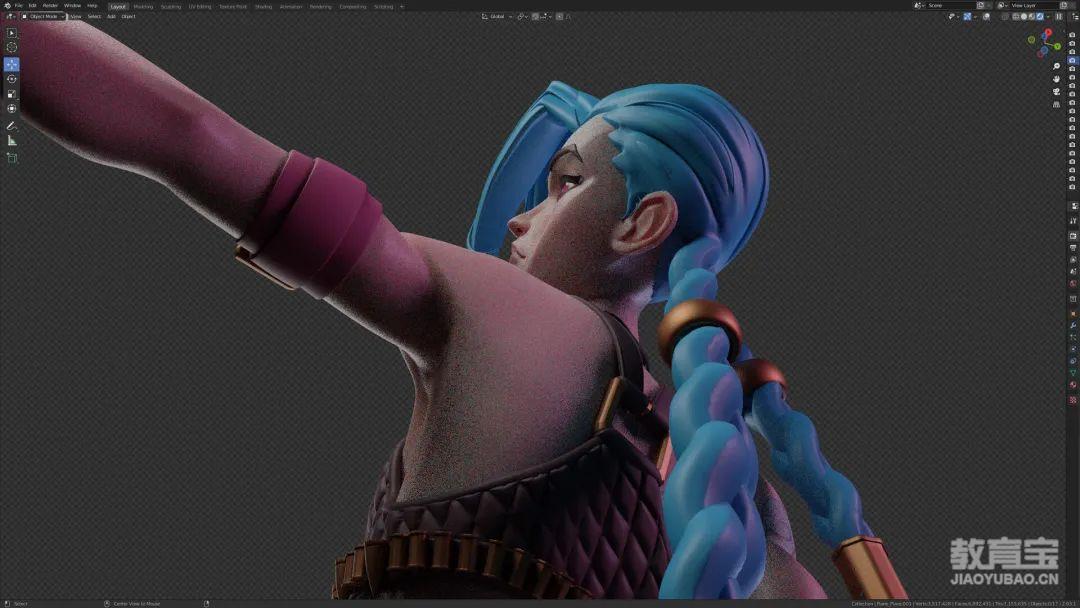
Task: Open the object visibility filter dropdown
Action: point(956,17)
